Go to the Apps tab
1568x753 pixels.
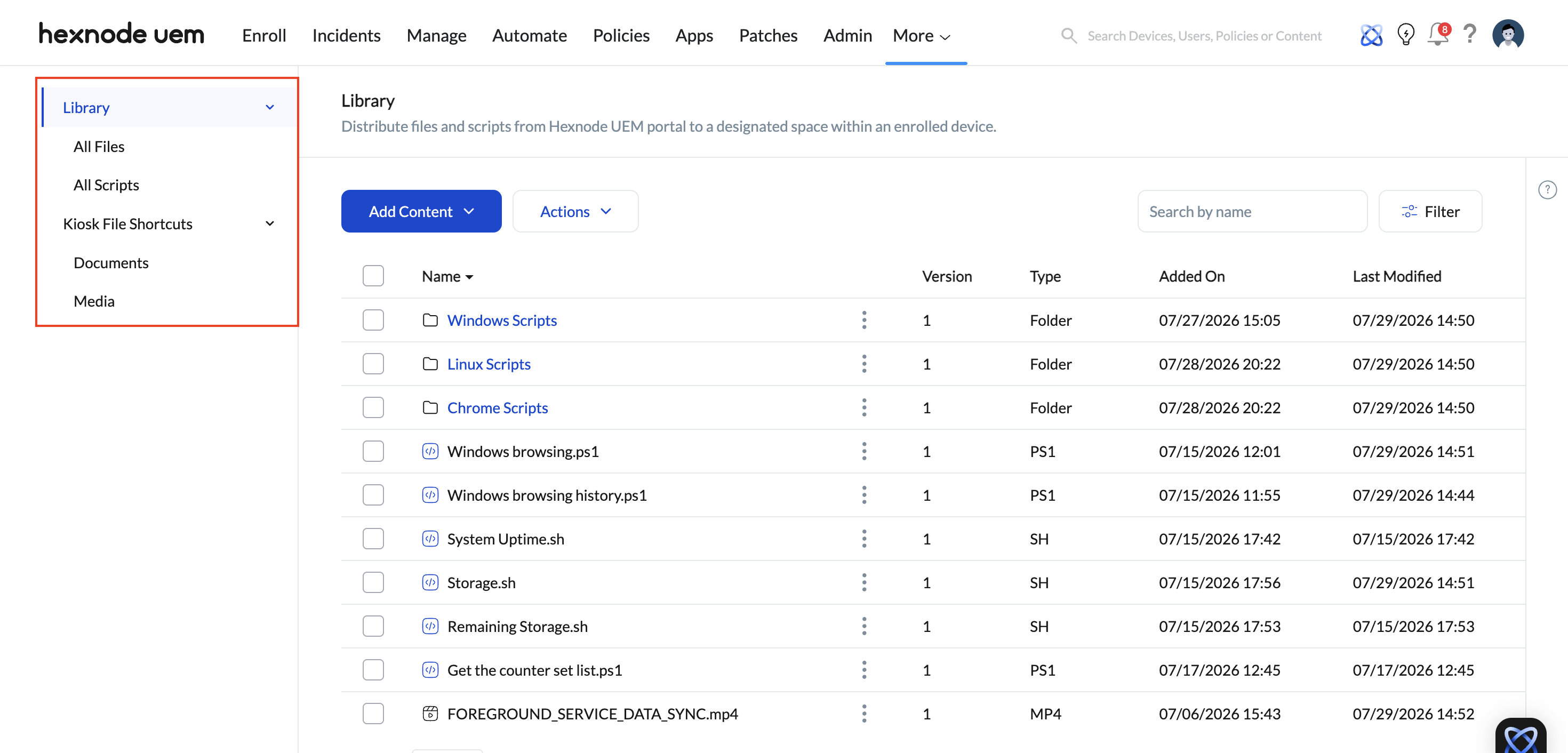[x=694, y=36]
